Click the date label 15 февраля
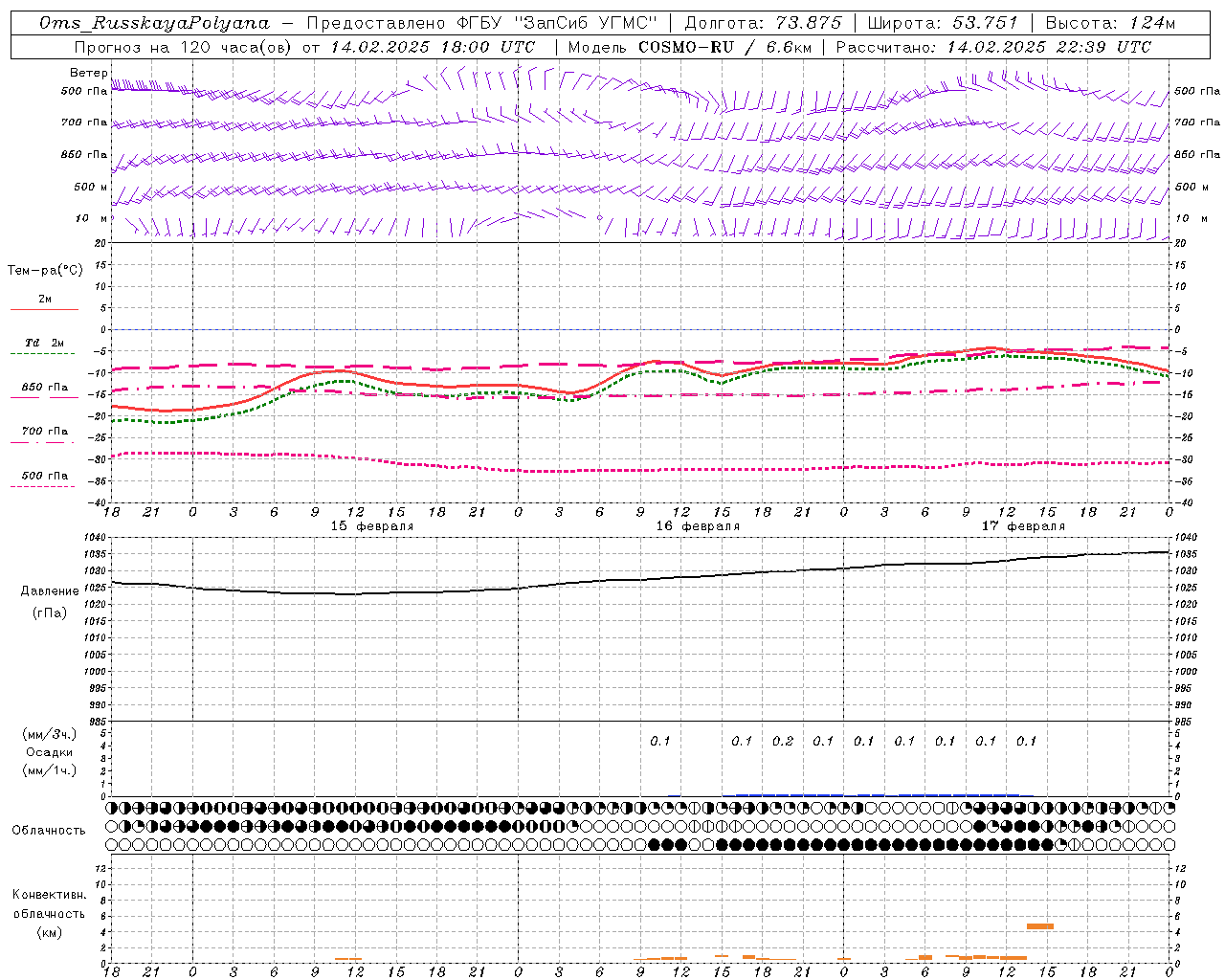The height and width of the screenshot is (980, 1225). 372,526
